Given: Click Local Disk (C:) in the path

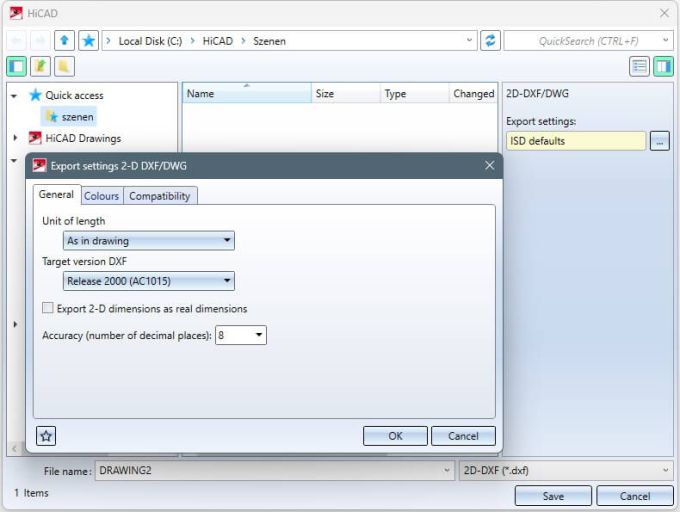Looking at the screenshot, I should (x=150, y=41).
